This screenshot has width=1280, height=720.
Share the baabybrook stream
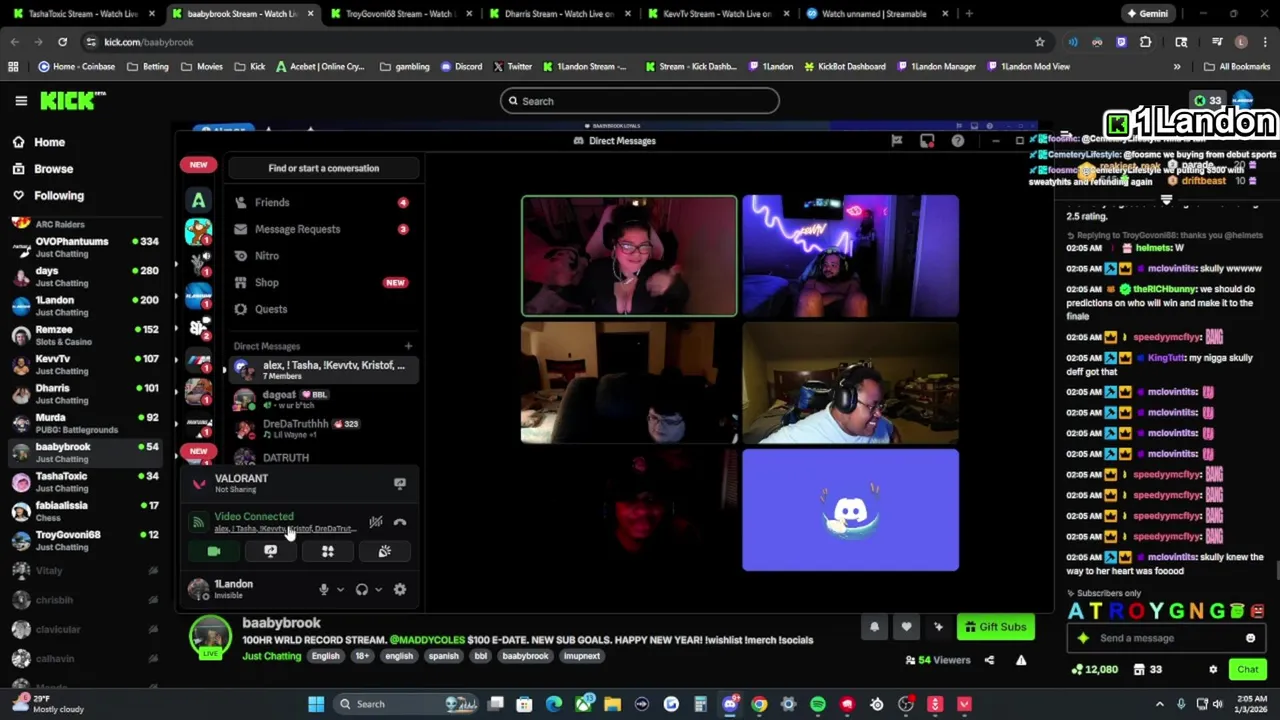989,660
